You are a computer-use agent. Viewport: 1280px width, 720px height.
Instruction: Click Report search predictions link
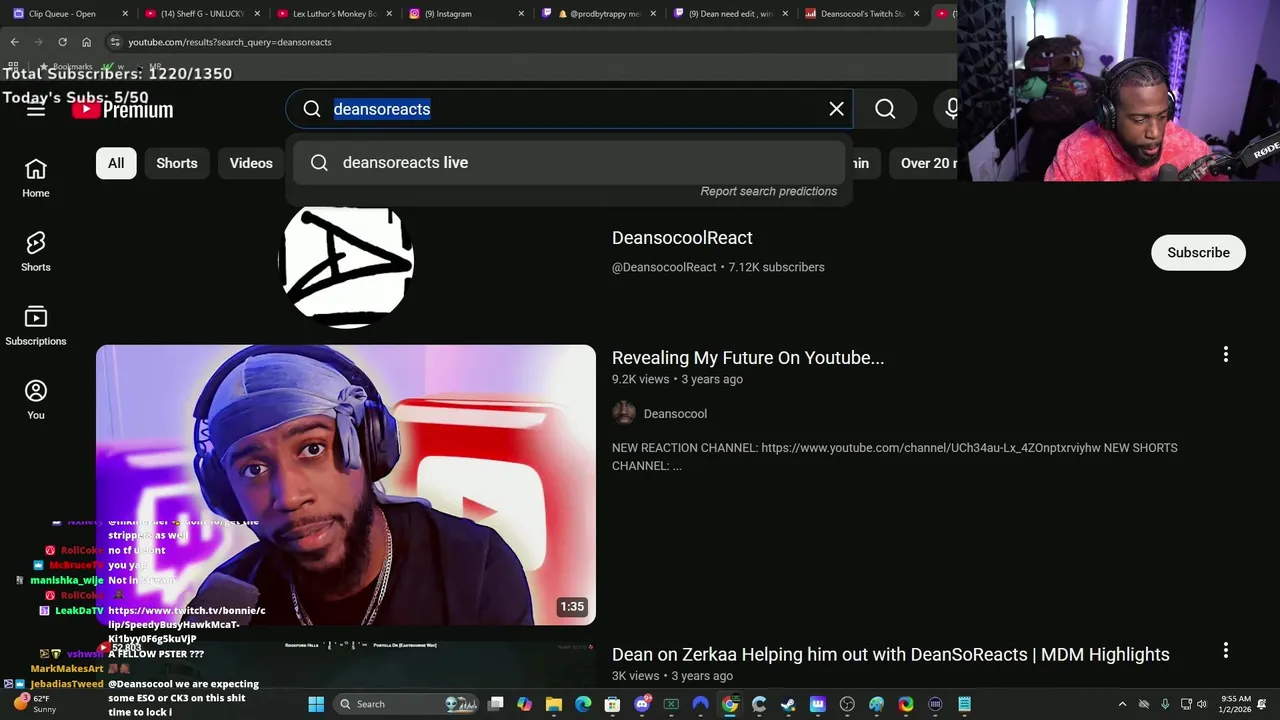tap(768, 191)
